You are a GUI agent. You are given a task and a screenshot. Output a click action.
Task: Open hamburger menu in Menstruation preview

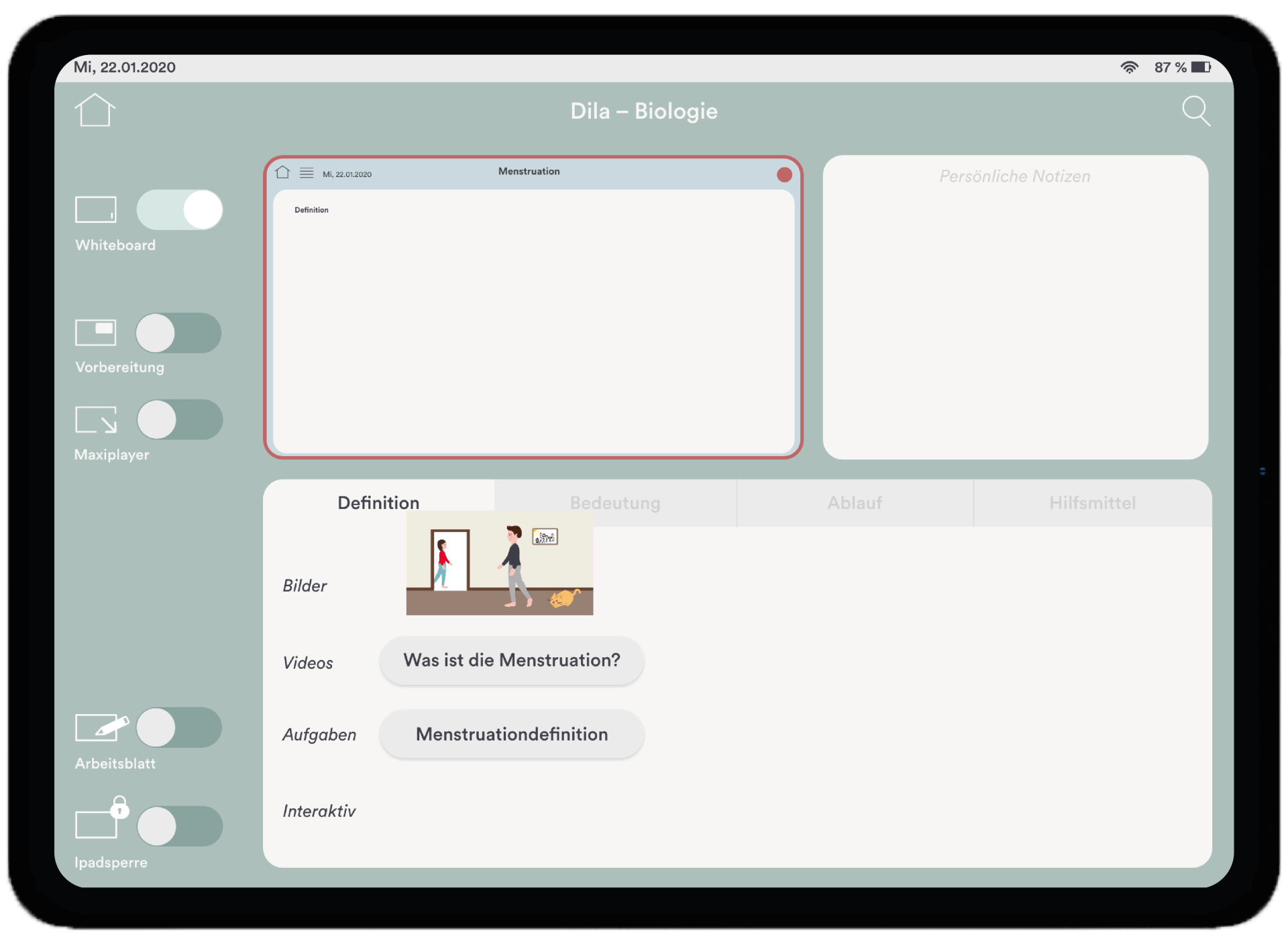(307, 173)
